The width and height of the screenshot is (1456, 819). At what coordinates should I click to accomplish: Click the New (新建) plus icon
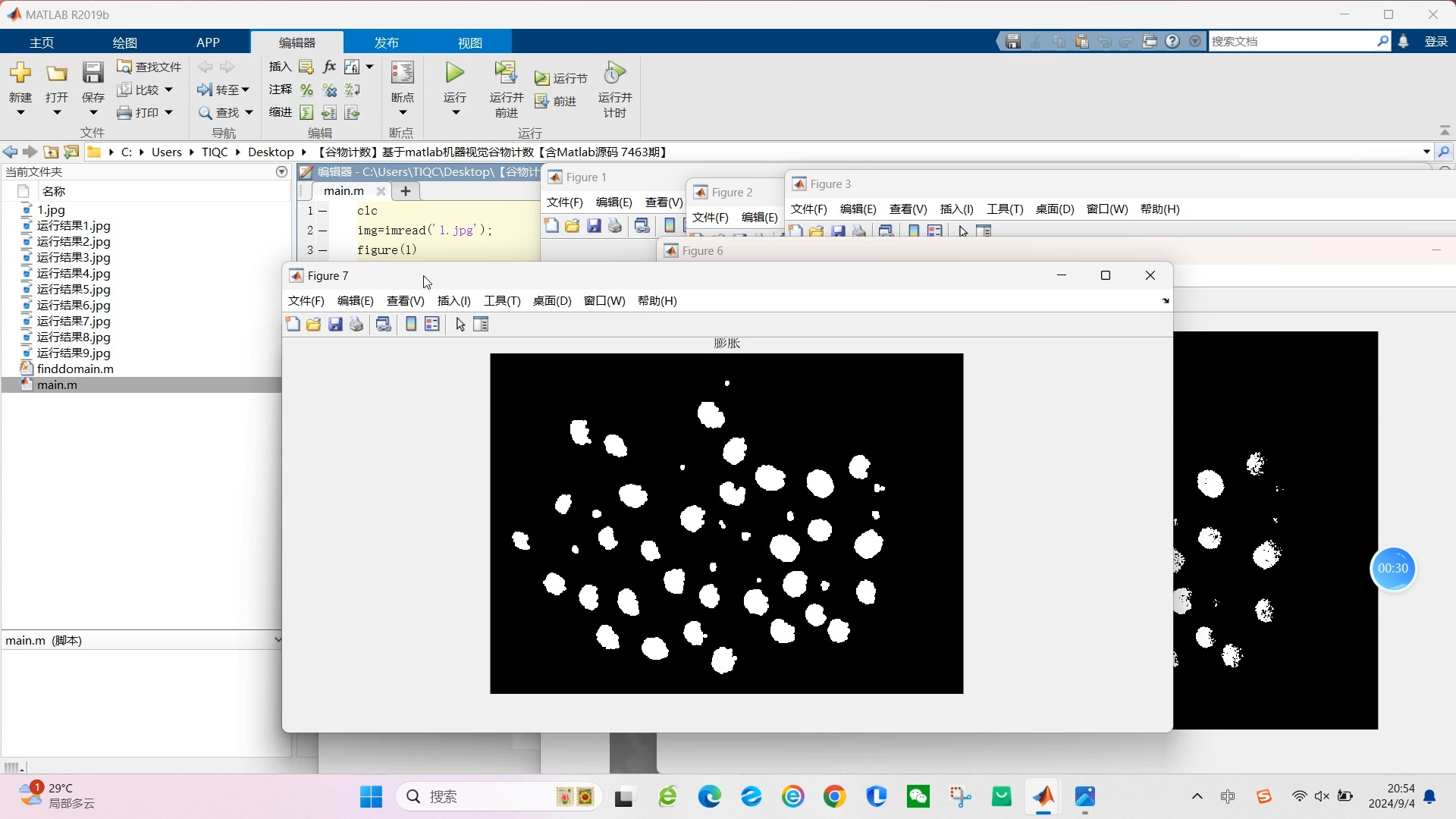coord(20,74)
